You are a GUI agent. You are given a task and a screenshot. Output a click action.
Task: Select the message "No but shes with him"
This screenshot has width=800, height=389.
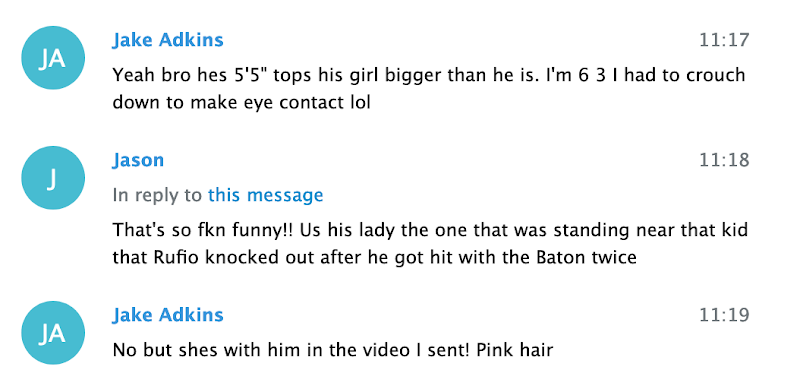(333, 350)
